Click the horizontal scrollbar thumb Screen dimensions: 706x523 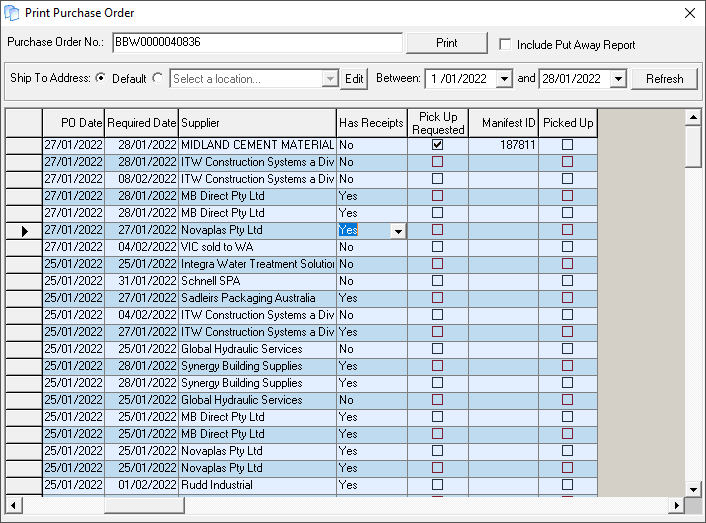pyautogui.click(x=145, y=505)
